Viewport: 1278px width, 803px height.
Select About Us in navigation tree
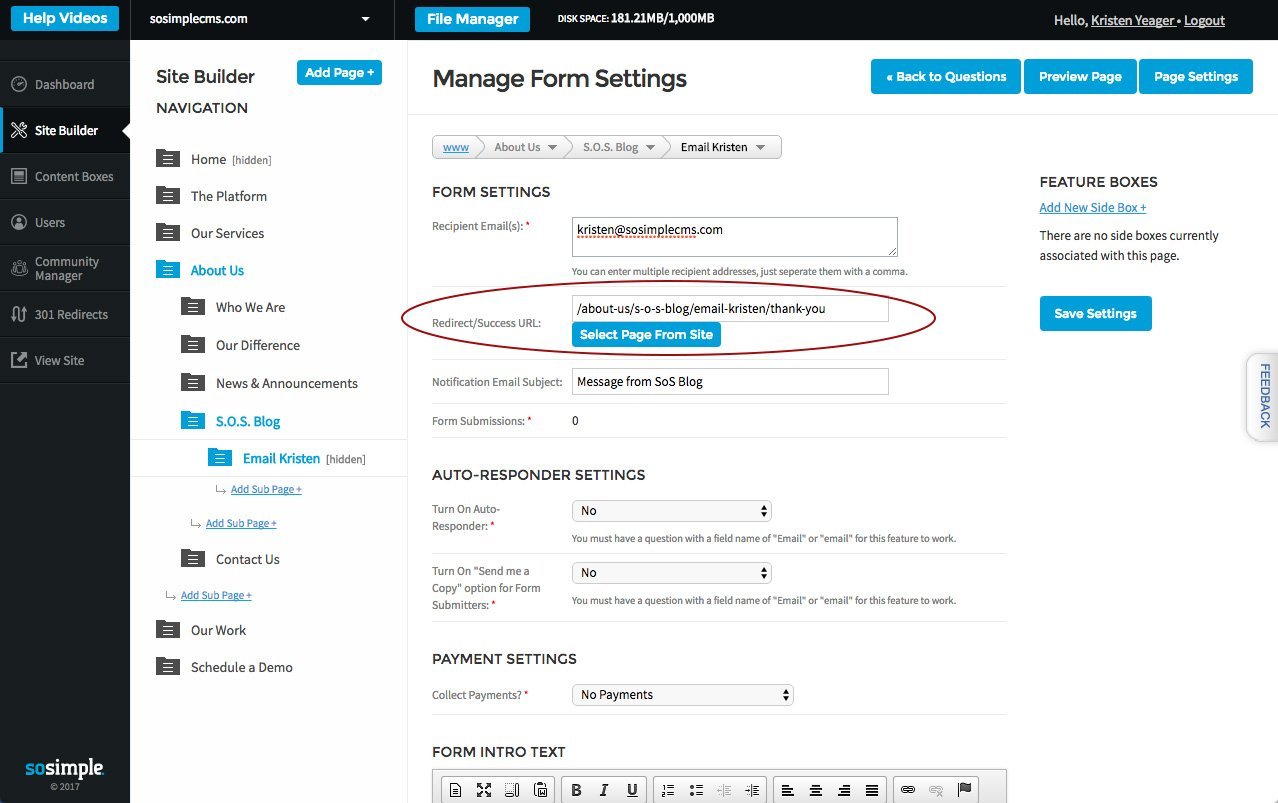[x=217, y=270]
